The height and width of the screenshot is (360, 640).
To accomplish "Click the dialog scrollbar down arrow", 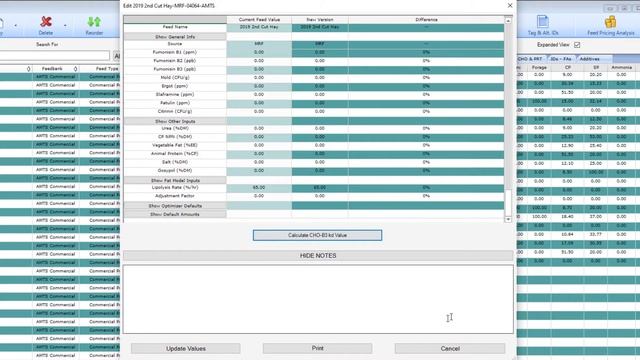I will [508, 219].
